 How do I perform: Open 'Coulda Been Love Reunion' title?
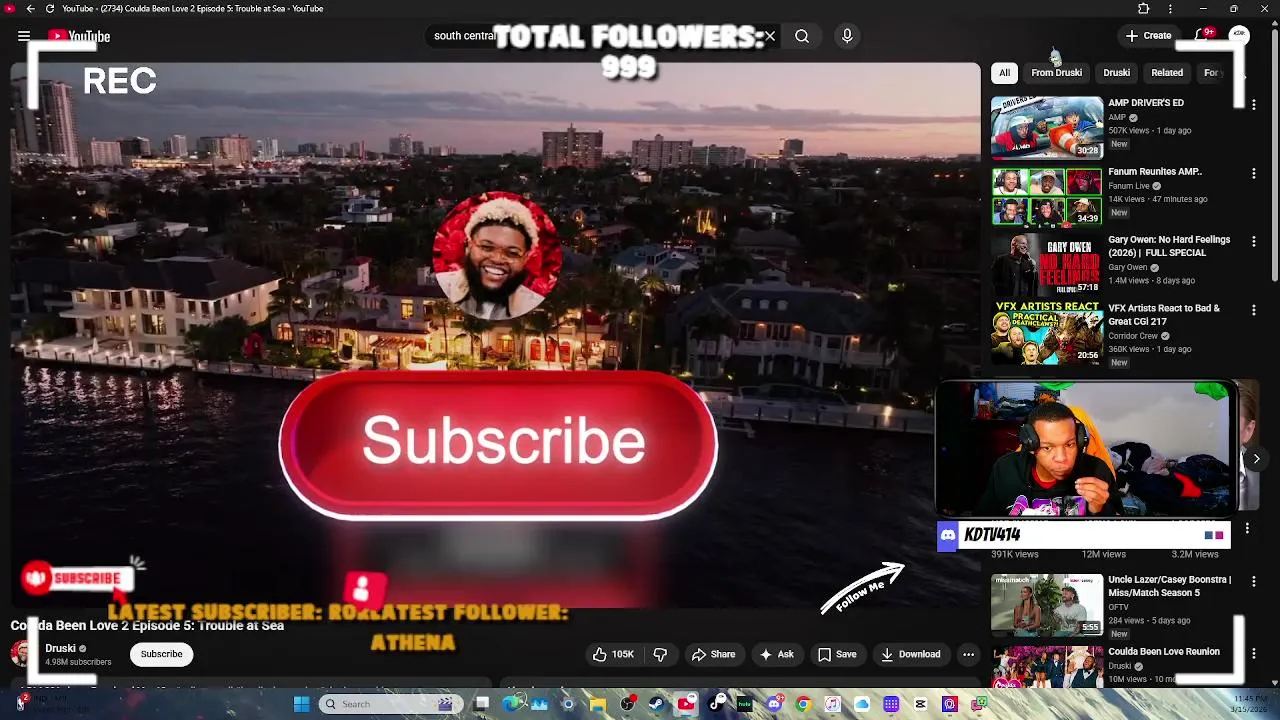(1164, 652)
